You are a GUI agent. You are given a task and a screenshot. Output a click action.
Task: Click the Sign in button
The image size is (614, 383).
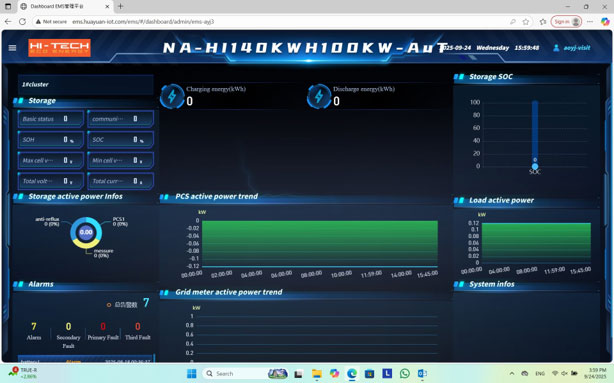[566, 22]
